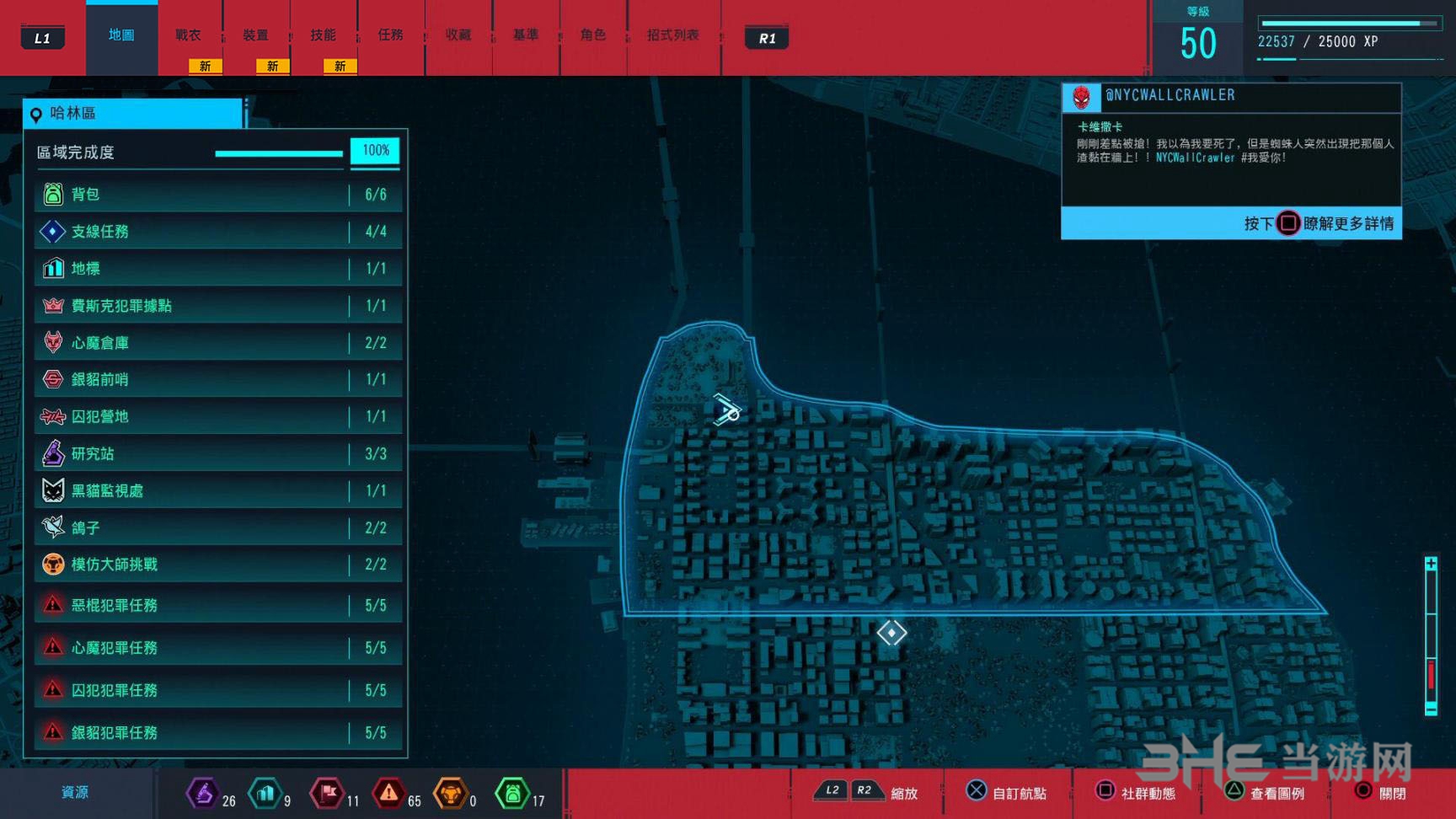Click the level 50 indicator
This screenshot has height=819, width=1456.
tap(1198, 44)
